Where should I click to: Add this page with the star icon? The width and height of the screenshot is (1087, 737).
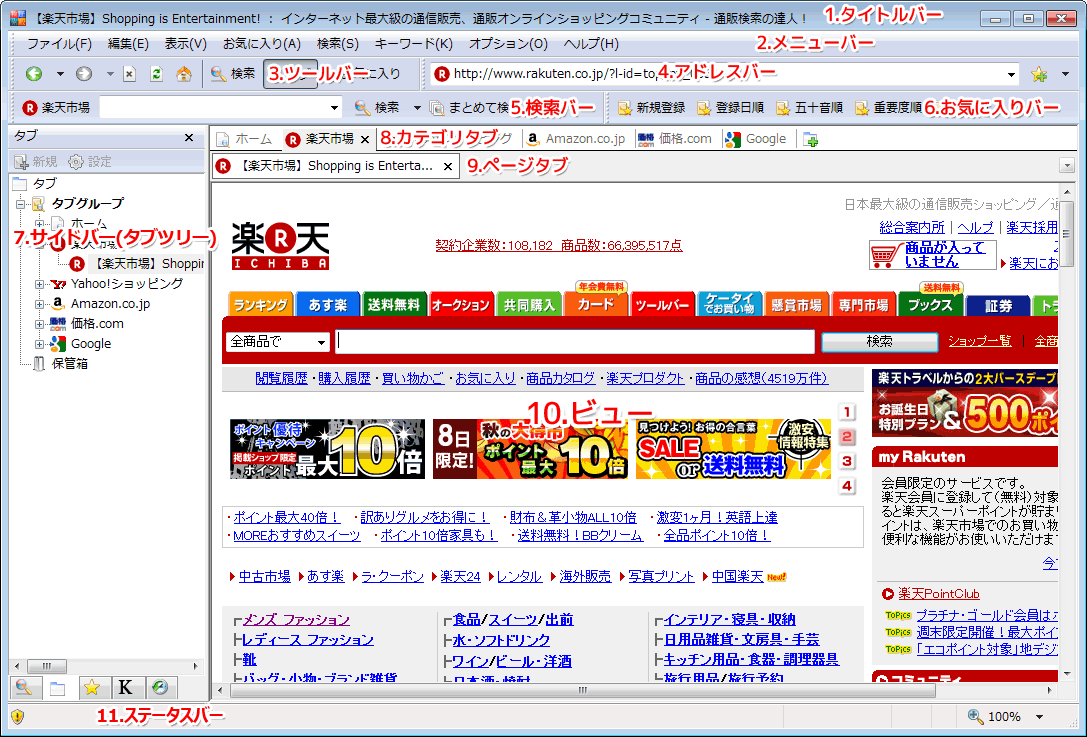click(1038, 74)
